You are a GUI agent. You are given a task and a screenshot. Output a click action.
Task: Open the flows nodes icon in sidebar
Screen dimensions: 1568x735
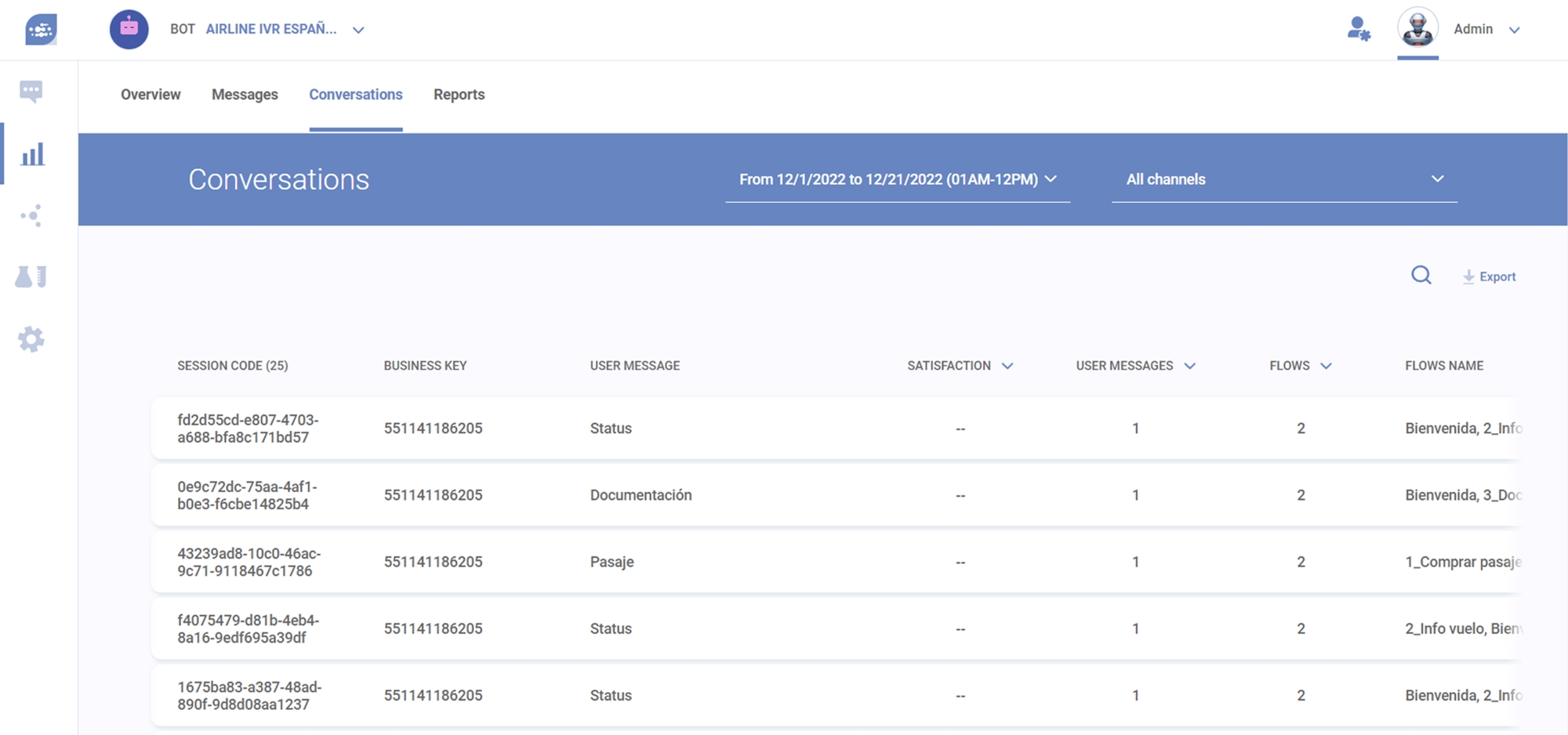pos(31,215)
